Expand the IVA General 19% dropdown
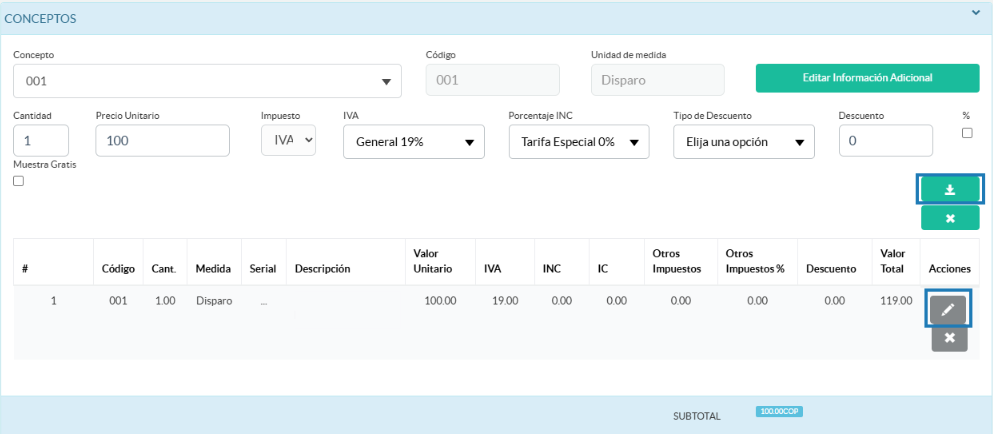Viewport: 993px width, 434px height. (413, 142)
